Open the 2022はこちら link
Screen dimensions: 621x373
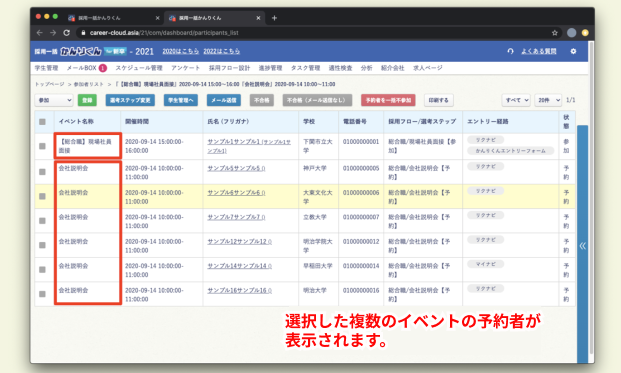[x=221, y=51]
